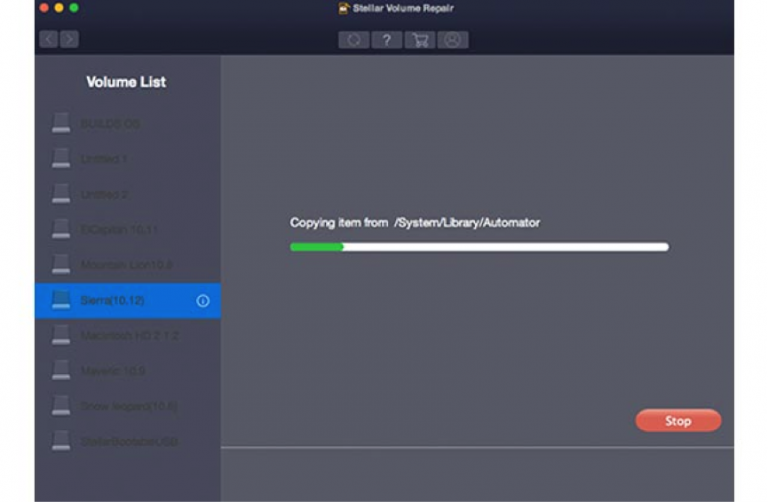Select the BUILDS OS volume label
768x502 pixels.
[x=110, y=124]
